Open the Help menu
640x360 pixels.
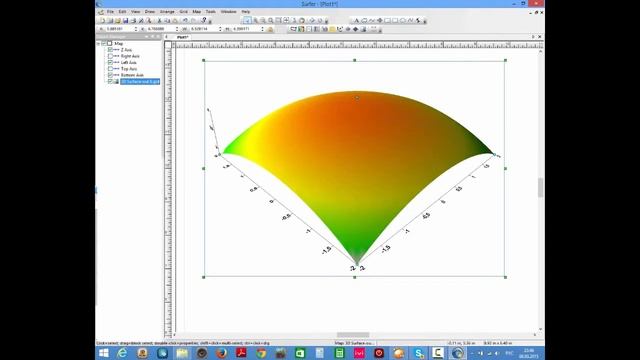246,12
